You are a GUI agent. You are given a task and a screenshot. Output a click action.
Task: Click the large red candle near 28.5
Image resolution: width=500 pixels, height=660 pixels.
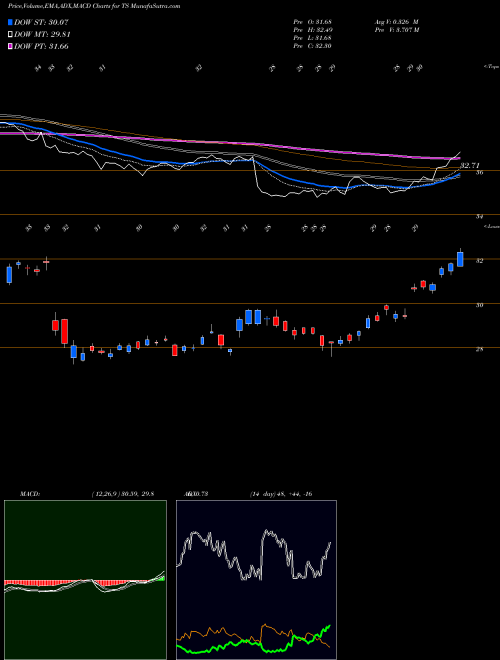64,331
